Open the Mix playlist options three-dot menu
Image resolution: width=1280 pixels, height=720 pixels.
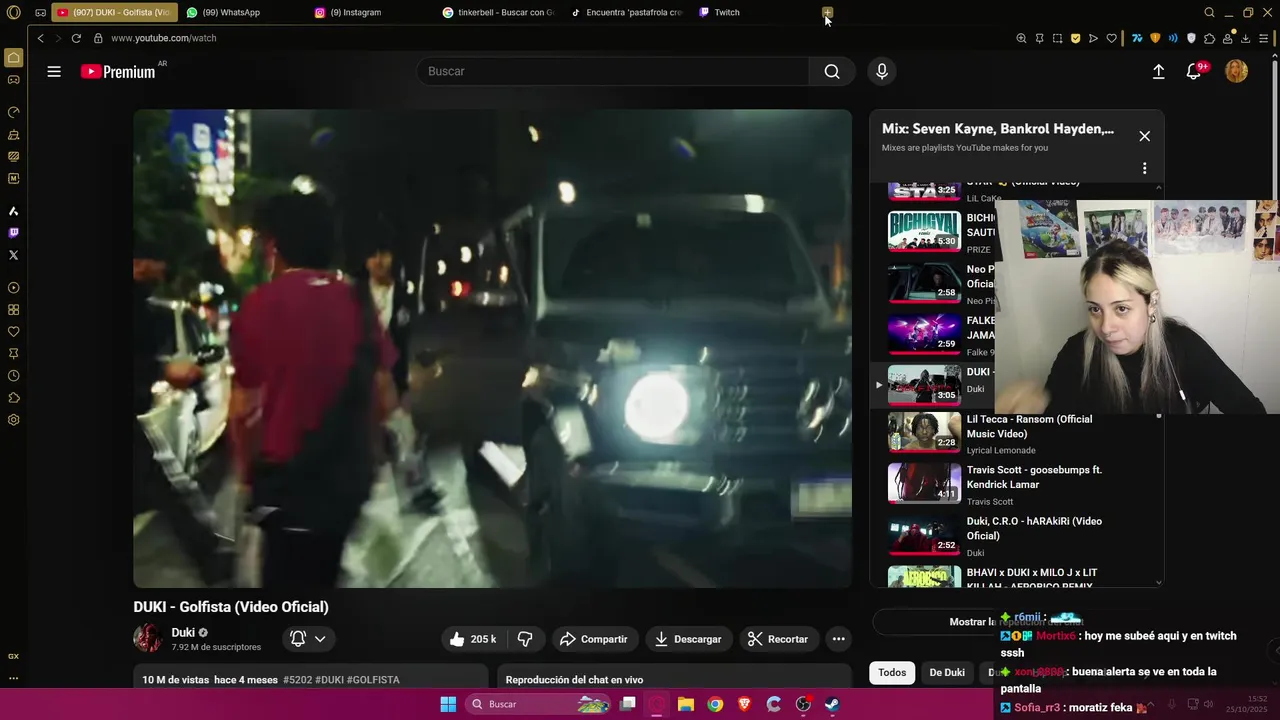click(x=1144, y=168)
